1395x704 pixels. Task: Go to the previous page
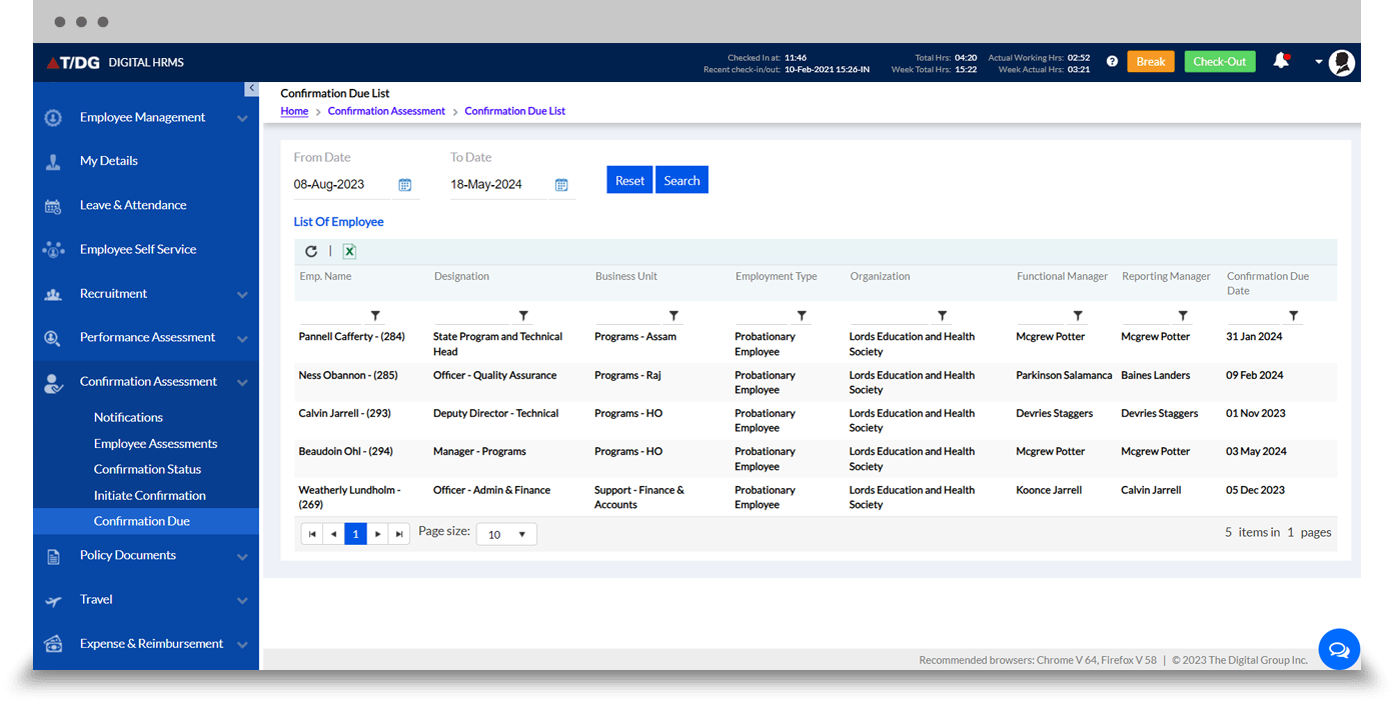click(x=334, y=534)
